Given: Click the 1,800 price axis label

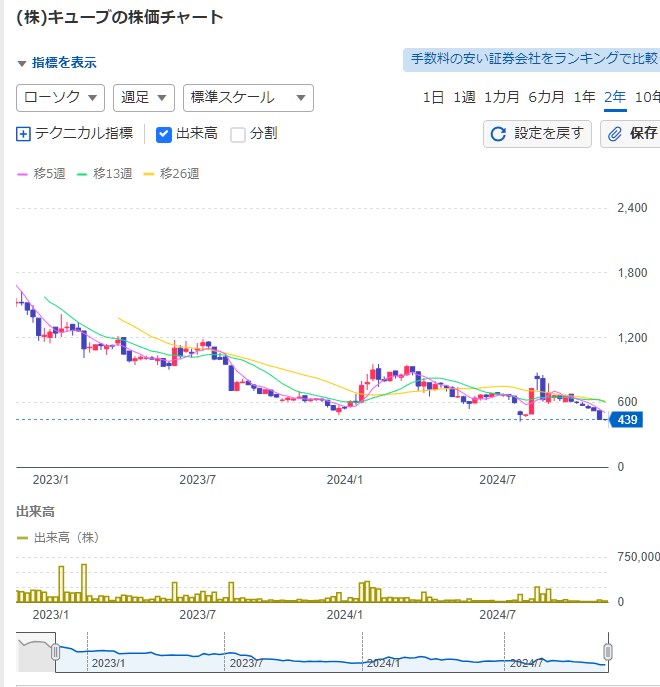Looking at the screenshot, I should click(632, 273).
